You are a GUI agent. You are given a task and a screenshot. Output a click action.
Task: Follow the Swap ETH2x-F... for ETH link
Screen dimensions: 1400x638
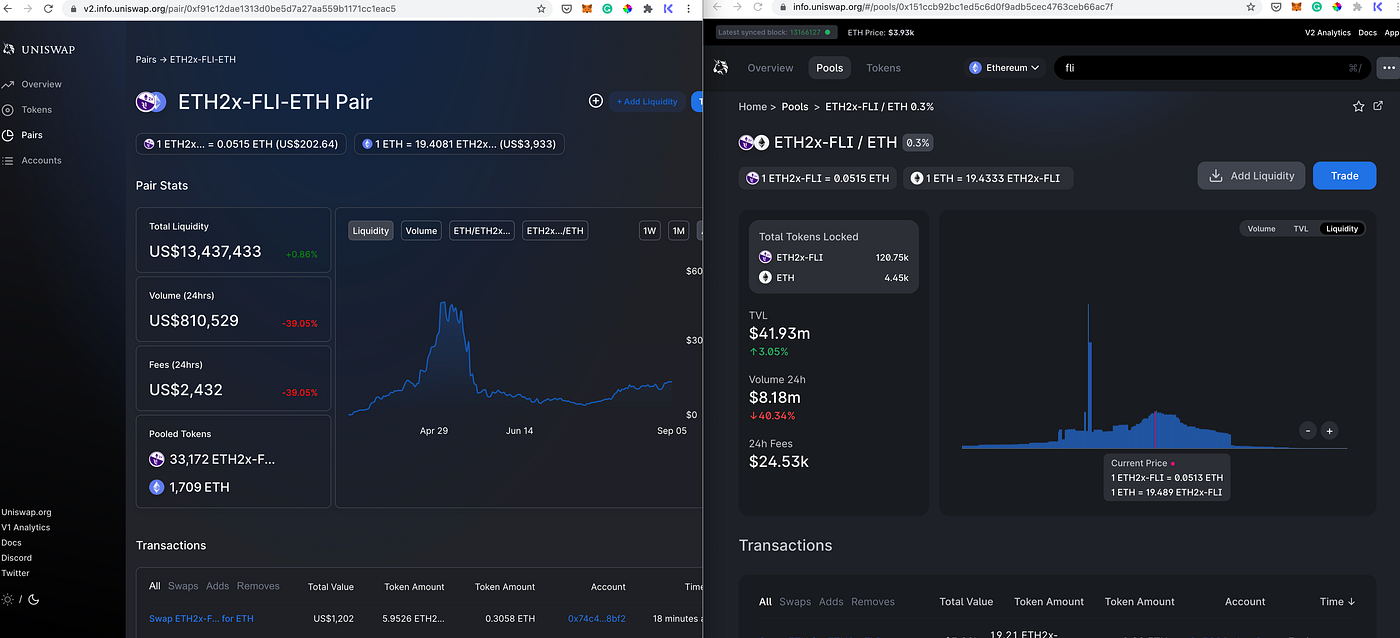pos(201,619)
